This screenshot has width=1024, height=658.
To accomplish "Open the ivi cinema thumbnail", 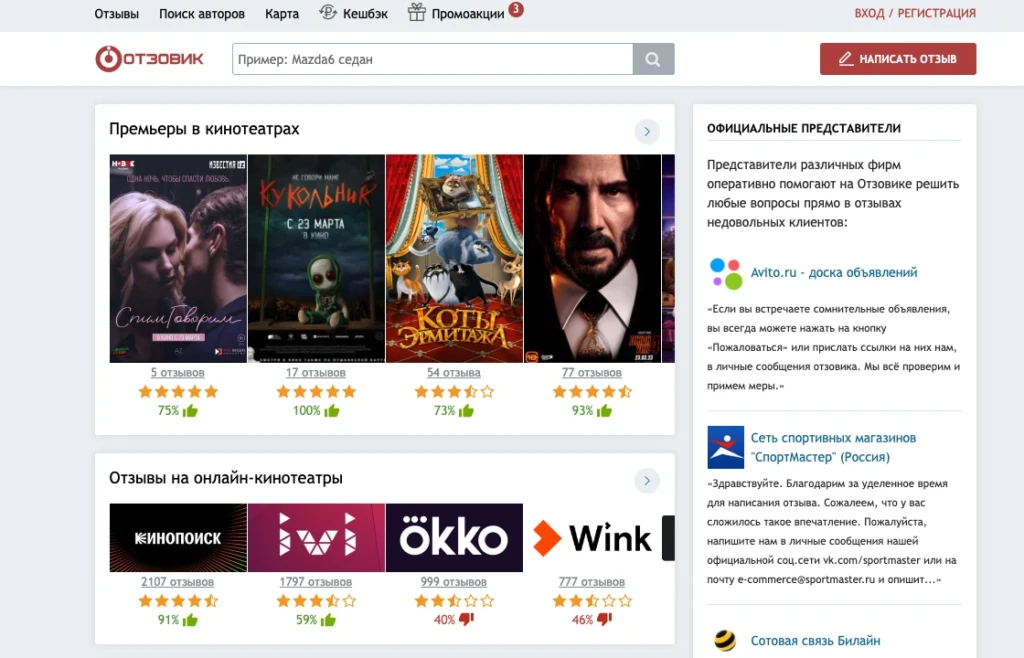I will tap(317, 538).
